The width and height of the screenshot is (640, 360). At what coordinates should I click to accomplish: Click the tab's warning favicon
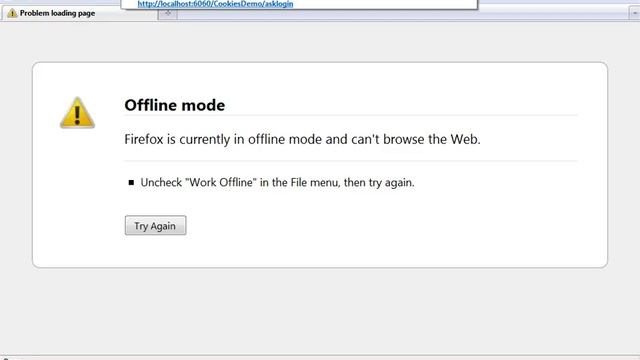tap(12, 13)
